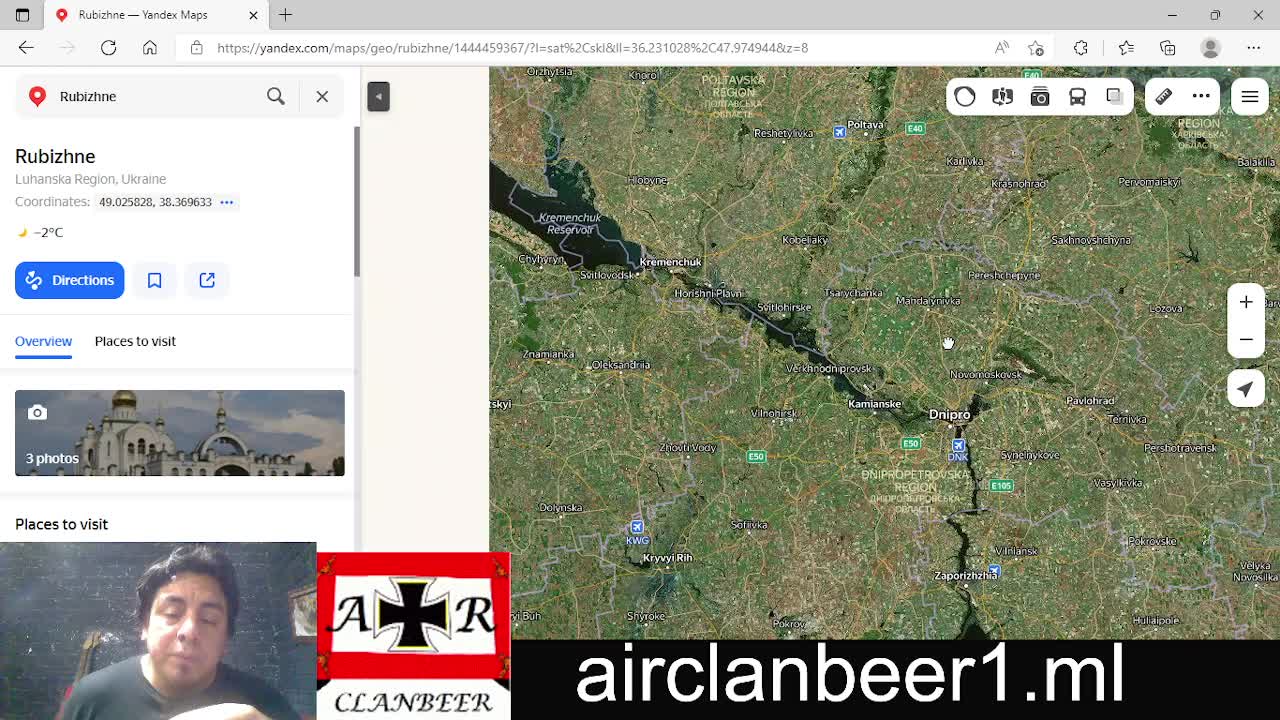Open the Yandex Maps hamburger menu
The width and height of the screenshot is (1280, 720).
pos(1250,97)
